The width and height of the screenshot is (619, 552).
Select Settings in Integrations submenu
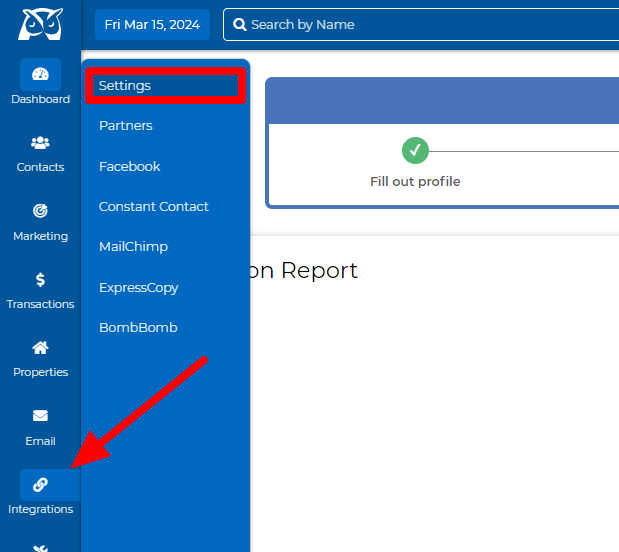click(165, 86)
